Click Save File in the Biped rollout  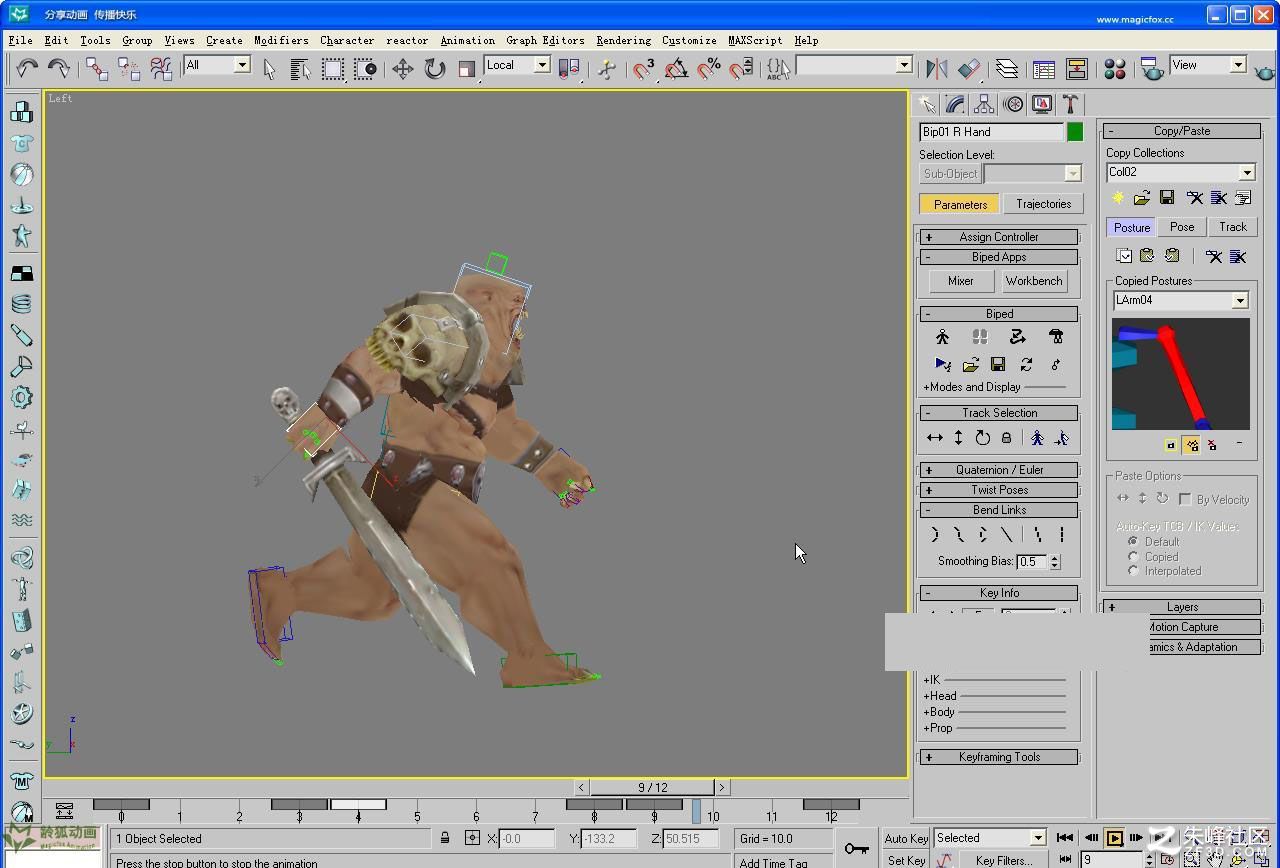[998, 364]
